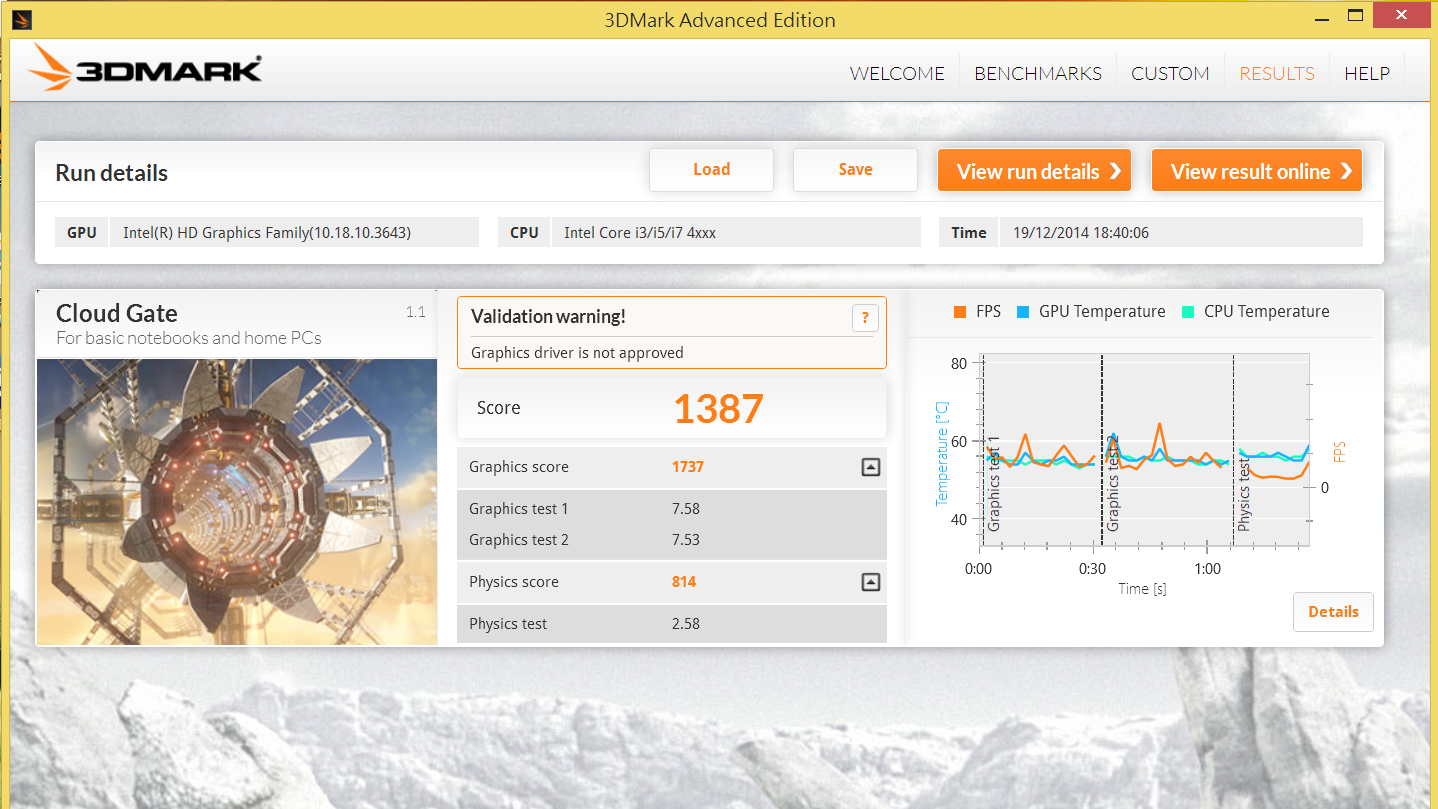Open the HELP tab
This screenshot has height=809, width=1438.
click(1367, 73)
